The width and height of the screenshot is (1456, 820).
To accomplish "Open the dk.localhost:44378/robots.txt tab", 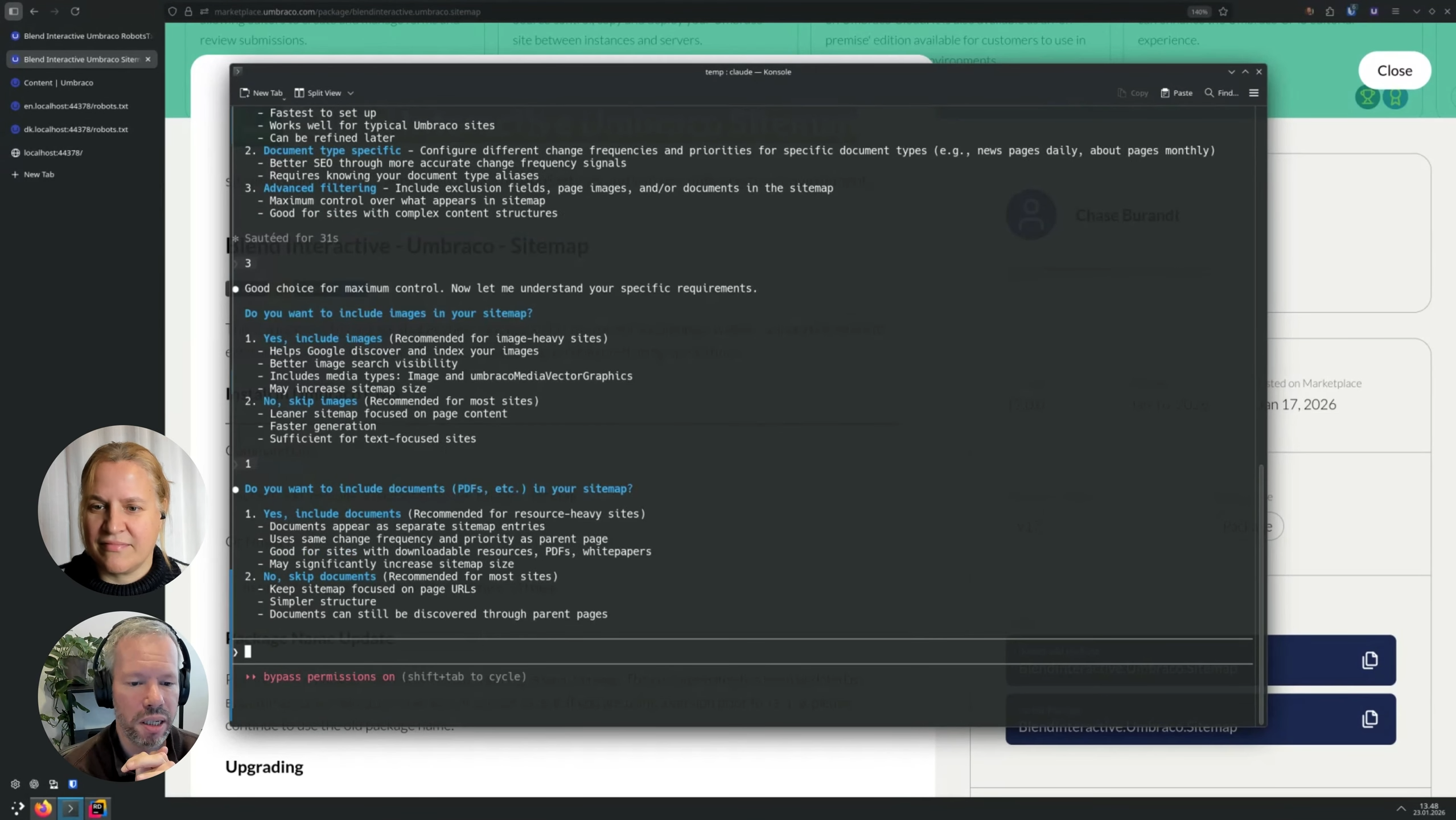I will pos(83,129).
